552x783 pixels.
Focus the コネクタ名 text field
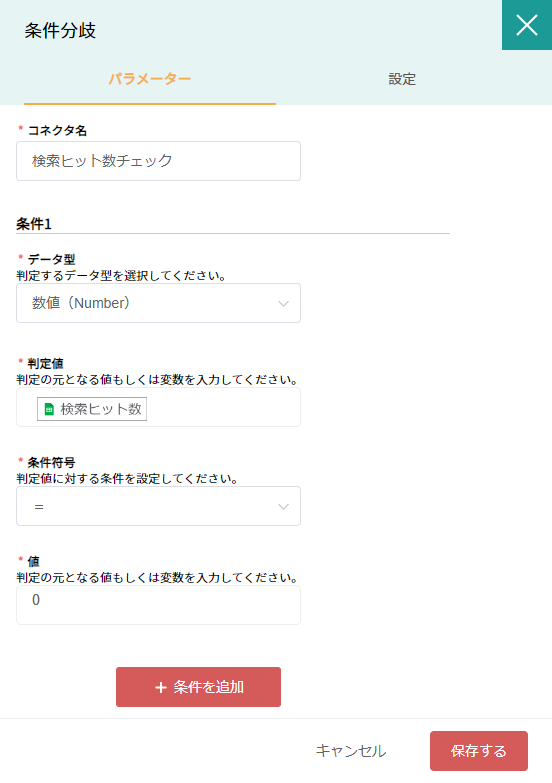point(158,161)
